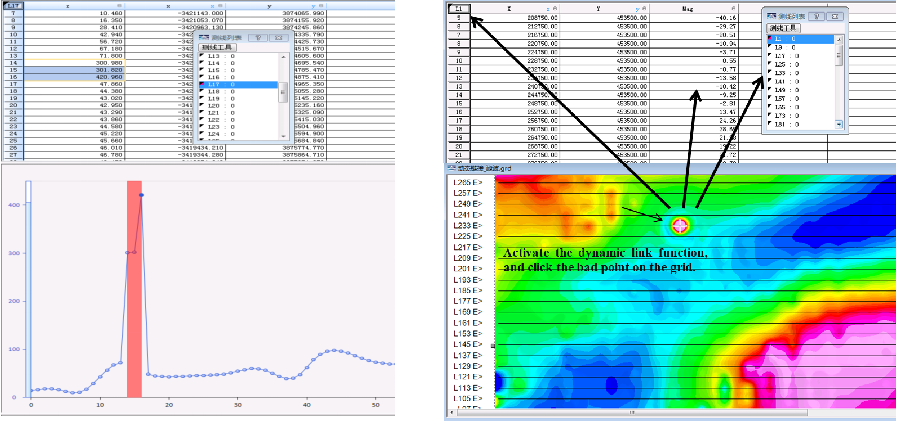904x425 pixels.
Task: Click 测线工具 button in right line list
Action: pos(783,28)
